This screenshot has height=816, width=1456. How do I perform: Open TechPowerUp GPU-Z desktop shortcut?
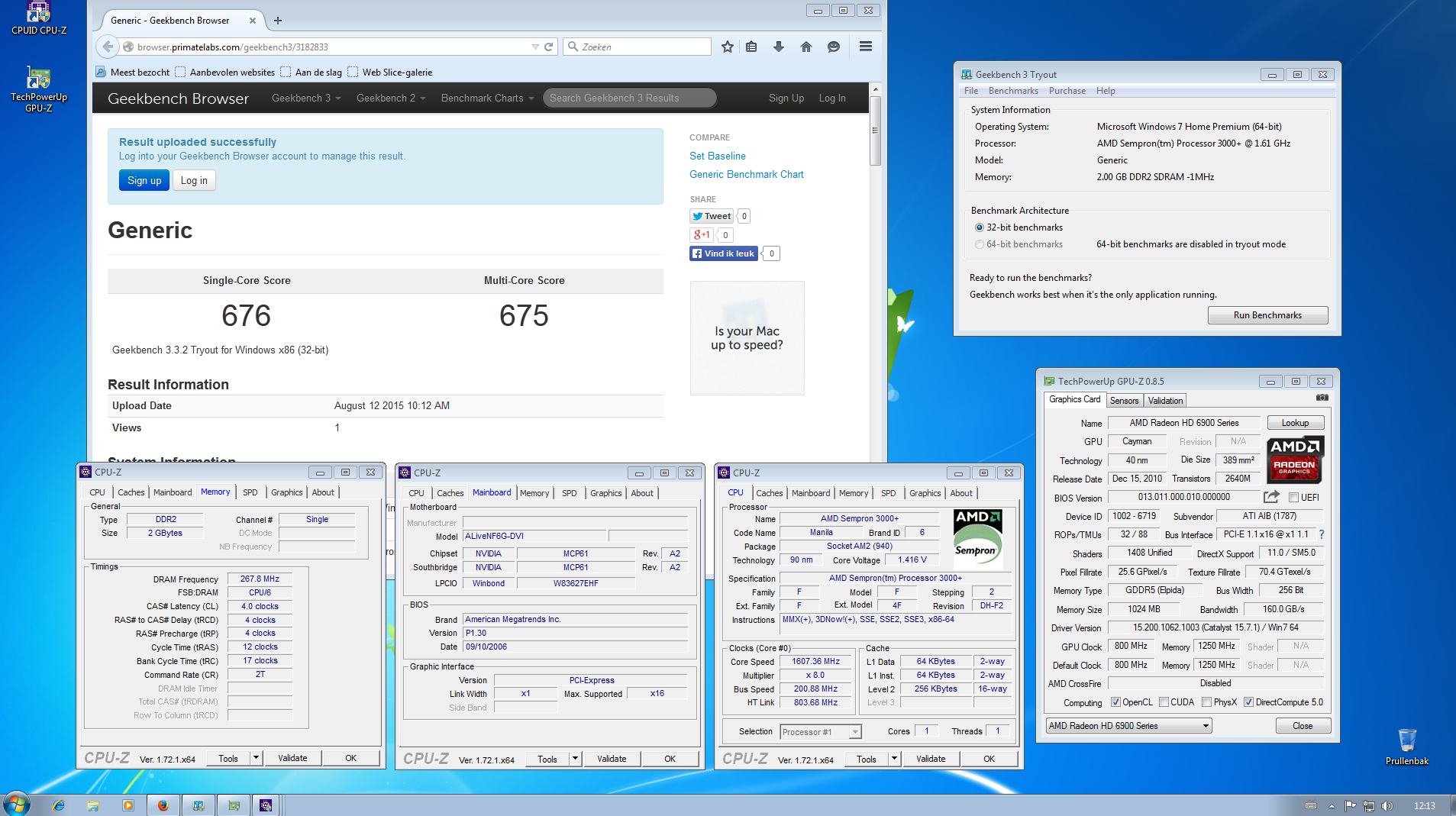click(x=39, y=89)
